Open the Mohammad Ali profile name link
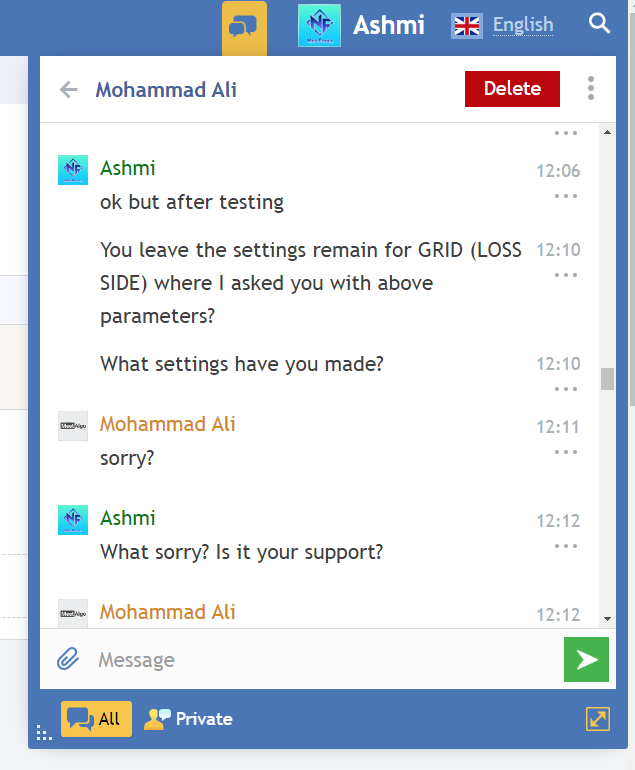 (x=166, y=90)
